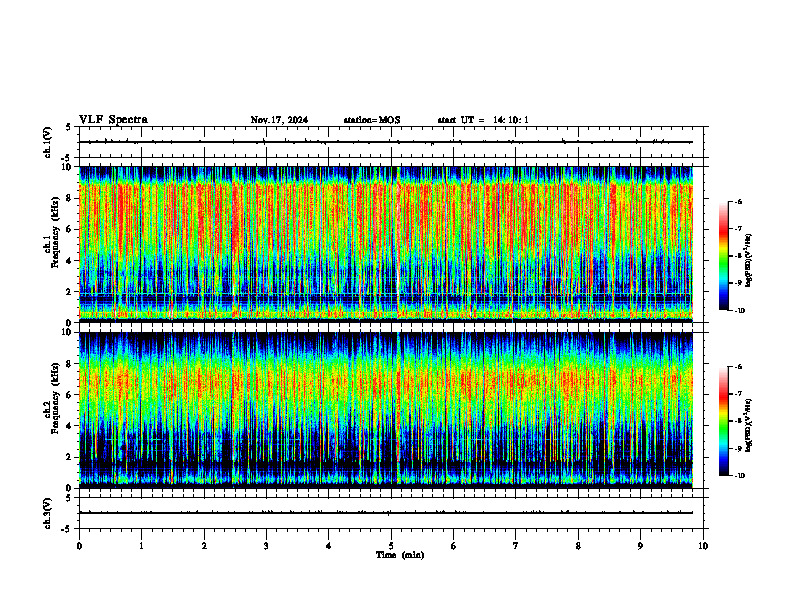The width and height of the screenshot is (792, 612).
Task: Click the last time axis tick label '10'
Action: 703,546
